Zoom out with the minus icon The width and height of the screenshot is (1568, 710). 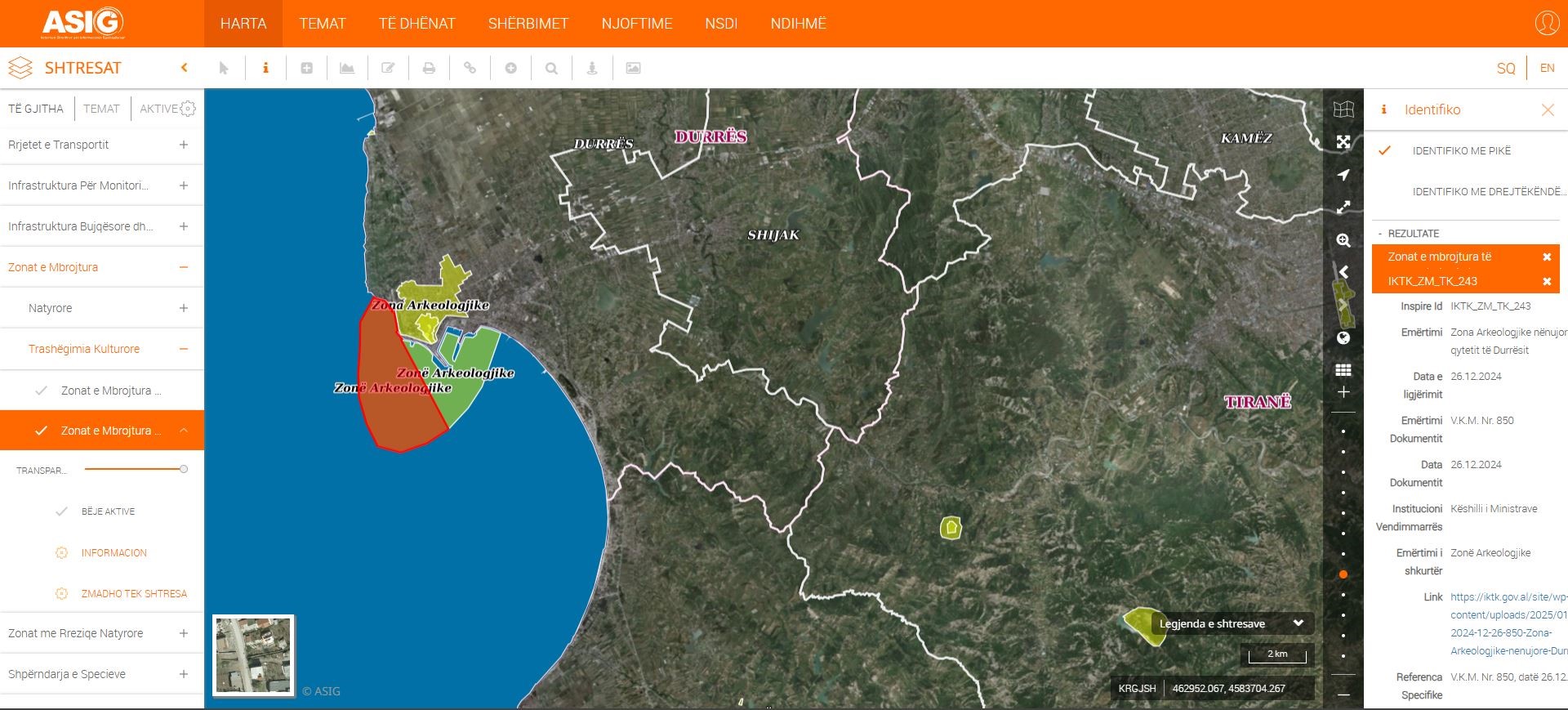1343,694
